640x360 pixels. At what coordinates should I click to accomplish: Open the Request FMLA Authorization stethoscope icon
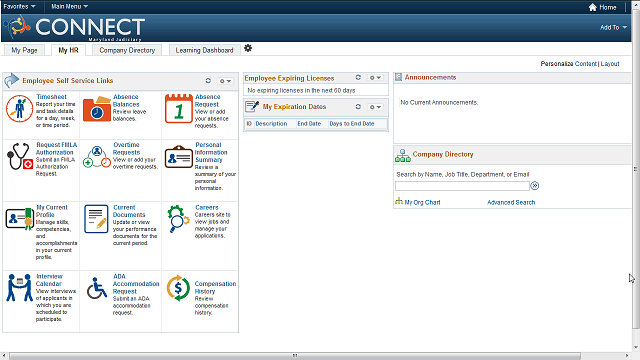(20, 156)
